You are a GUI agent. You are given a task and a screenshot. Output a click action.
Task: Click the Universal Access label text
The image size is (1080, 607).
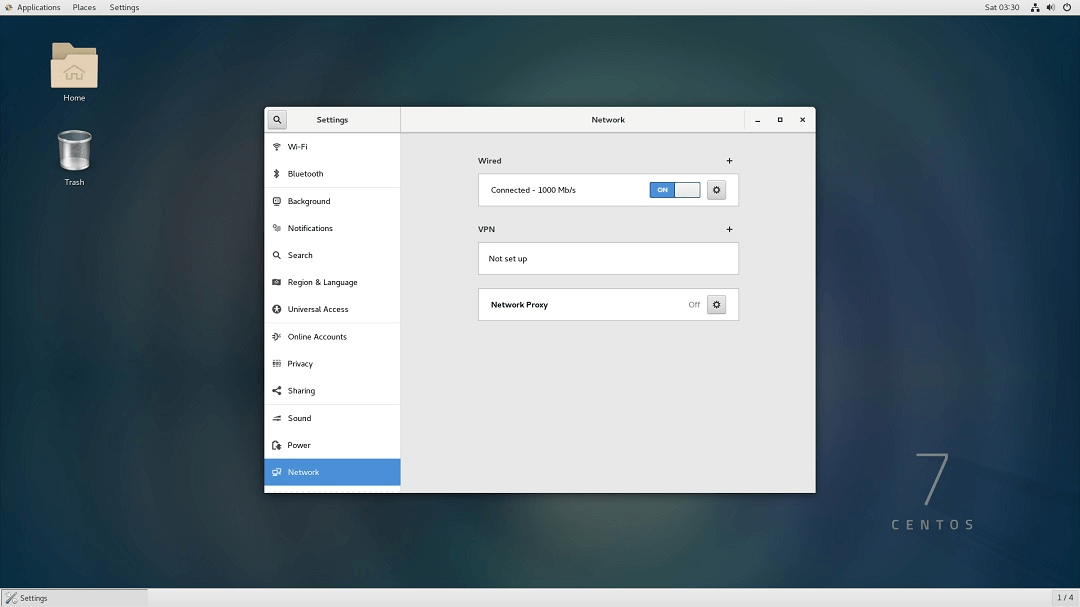click(x=318, y=309)
